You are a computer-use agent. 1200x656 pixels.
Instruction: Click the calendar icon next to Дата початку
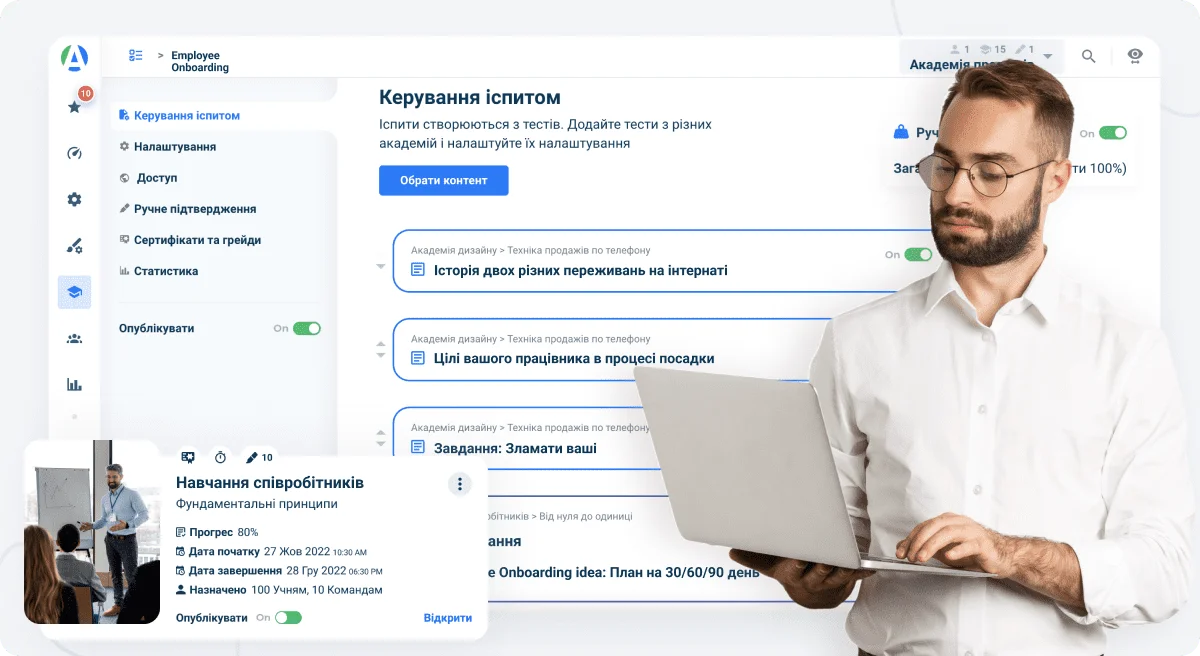point(181,551)
